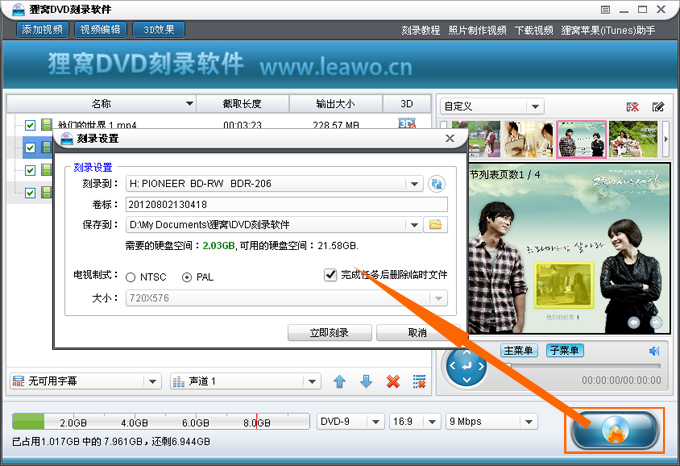This screenshot has width=680, height=466.
Task: Click the previous page arrow in menu preview
Action: pos(634,323)
